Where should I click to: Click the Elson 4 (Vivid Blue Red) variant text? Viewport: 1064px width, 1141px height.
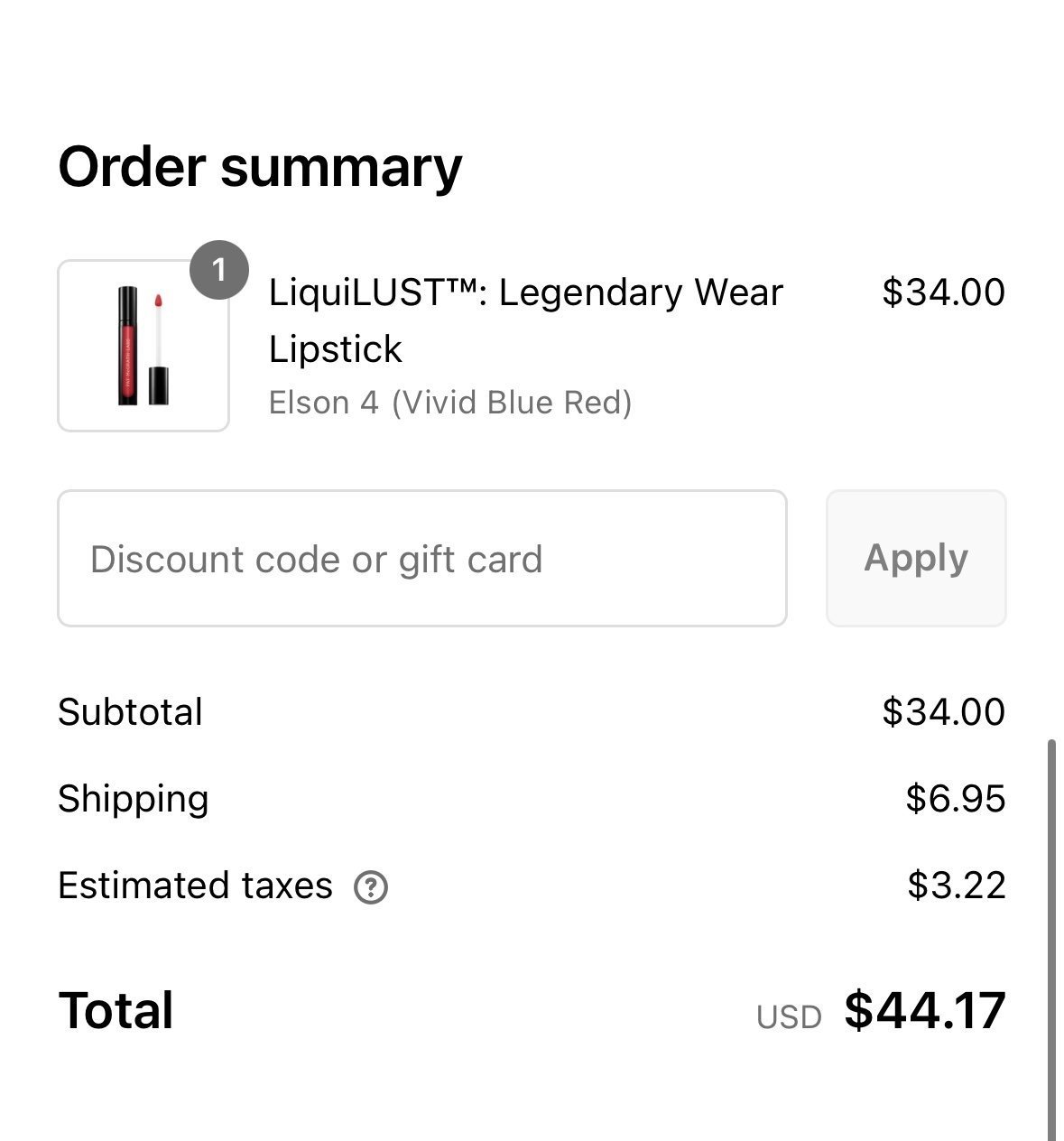(x=450, y=403)
